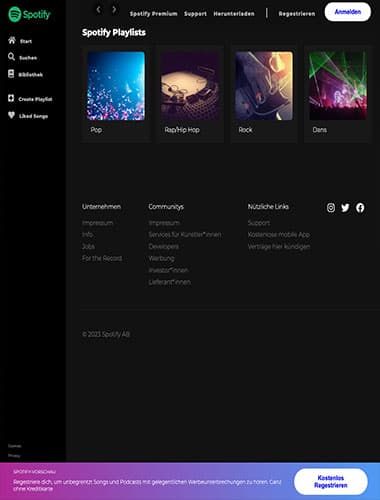Open the Rap/Hip Hop playlist cover
380x500 pixels.
[190, 86]
